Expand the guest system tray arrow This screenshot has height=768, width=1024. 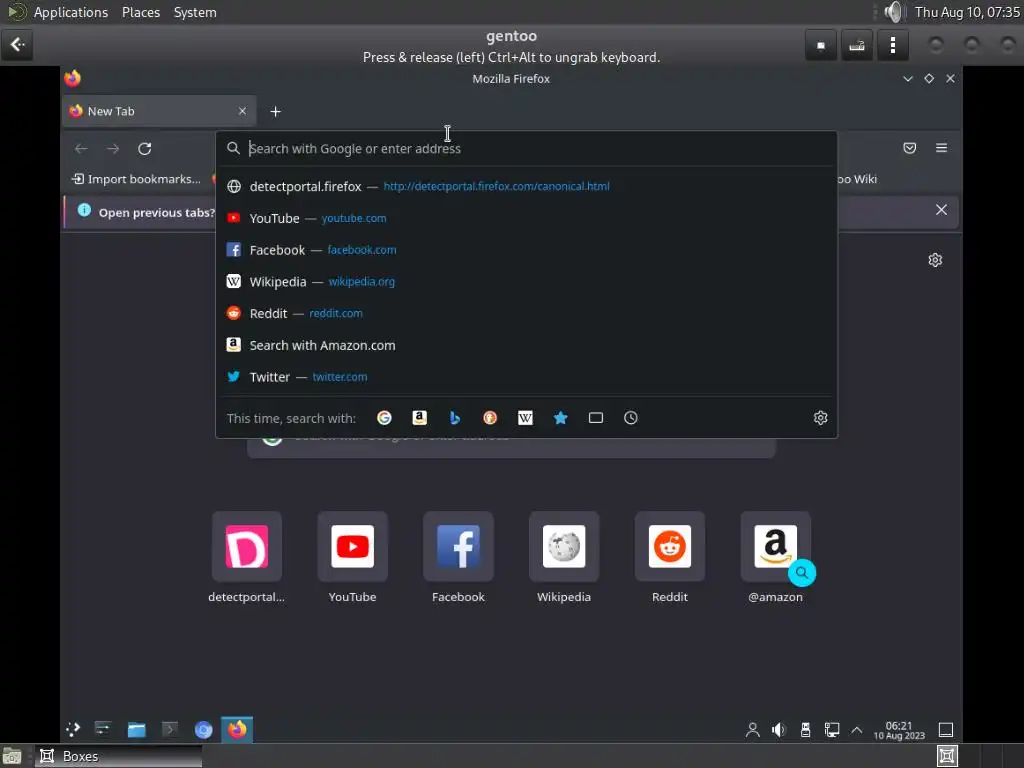click(856, 729)
